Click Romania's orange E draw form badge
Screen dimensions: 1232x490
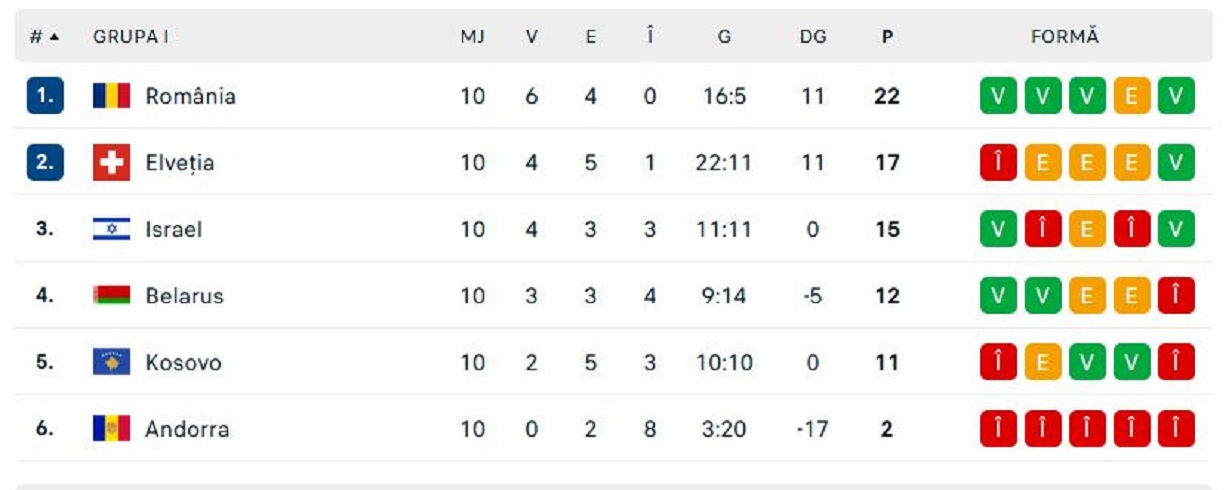[x=1132, y=96]
